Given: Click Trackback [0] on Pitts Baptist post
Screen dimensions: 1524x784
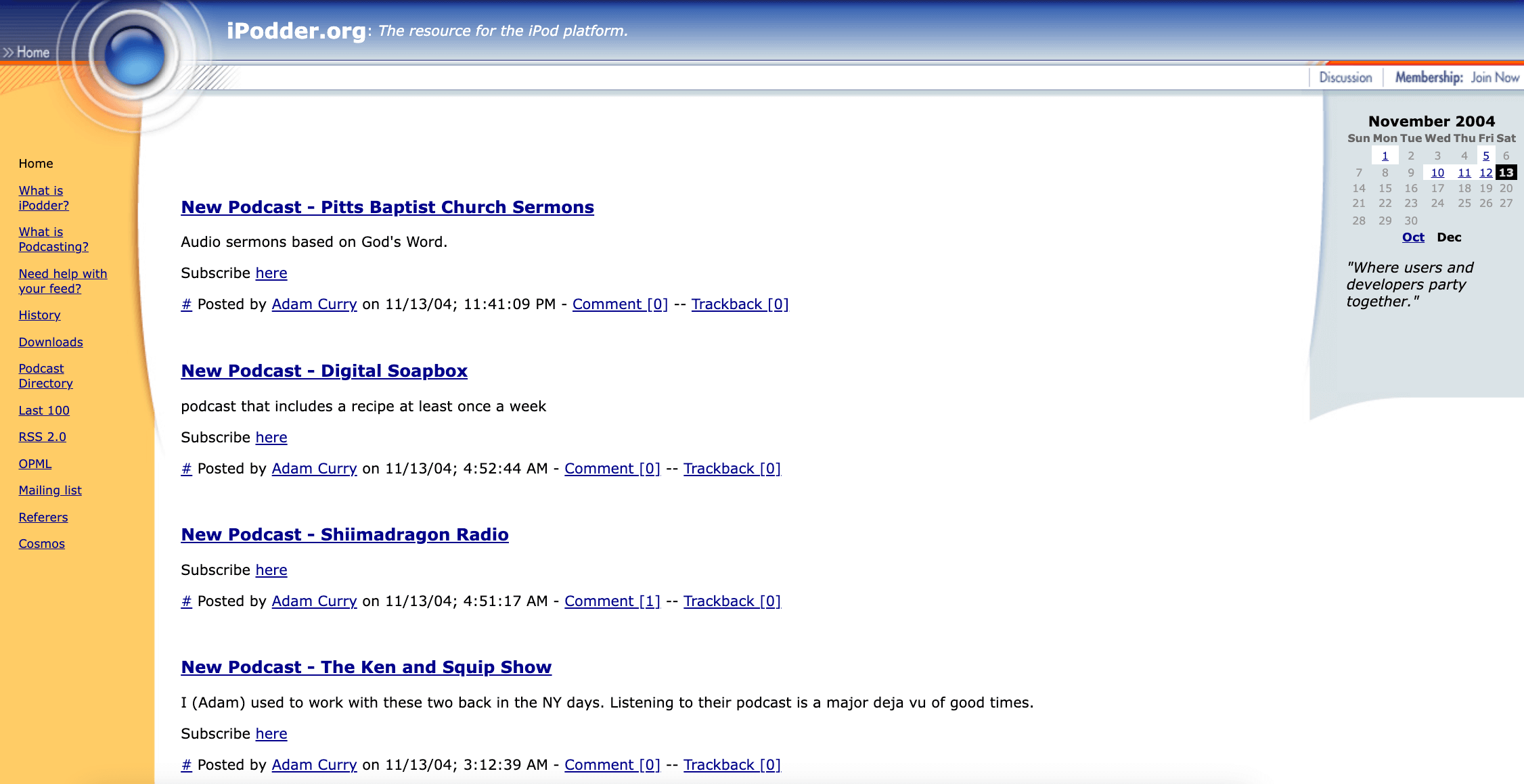Looking at the screenshot, I should tap(740, 304).
